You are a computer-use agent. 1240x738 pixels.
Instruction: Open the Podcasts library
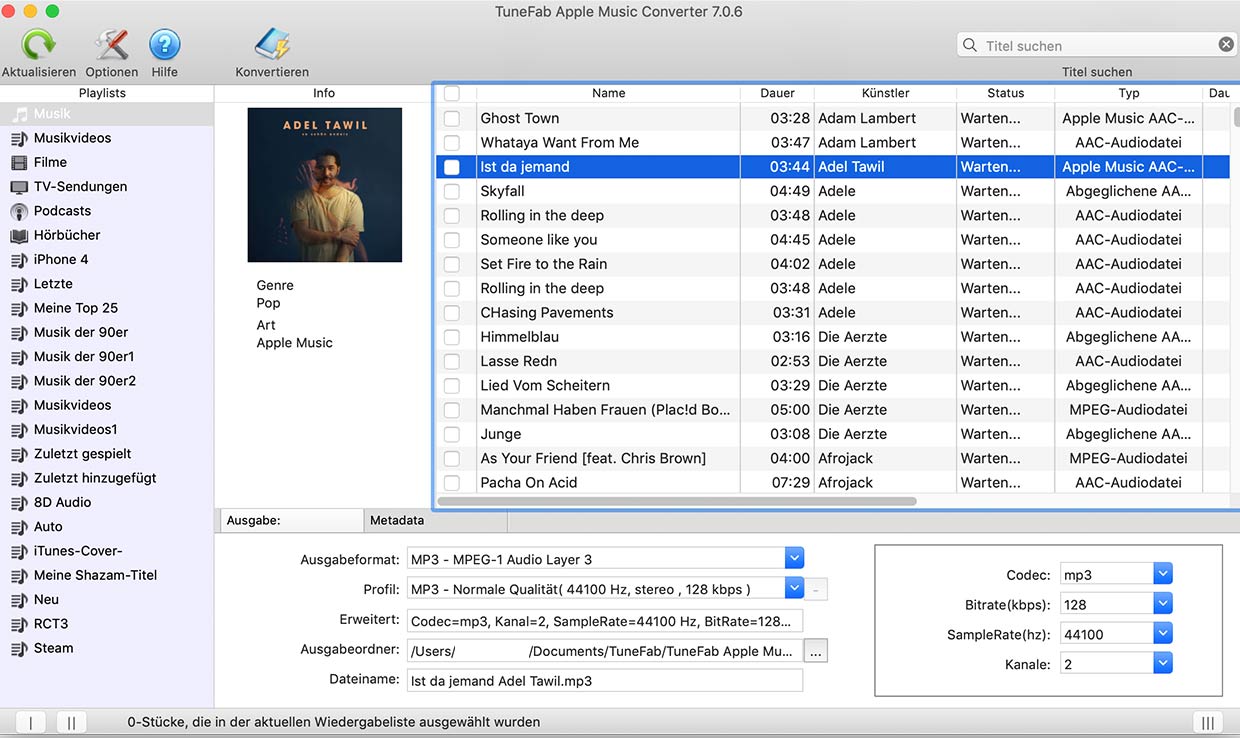coord(107,211)
